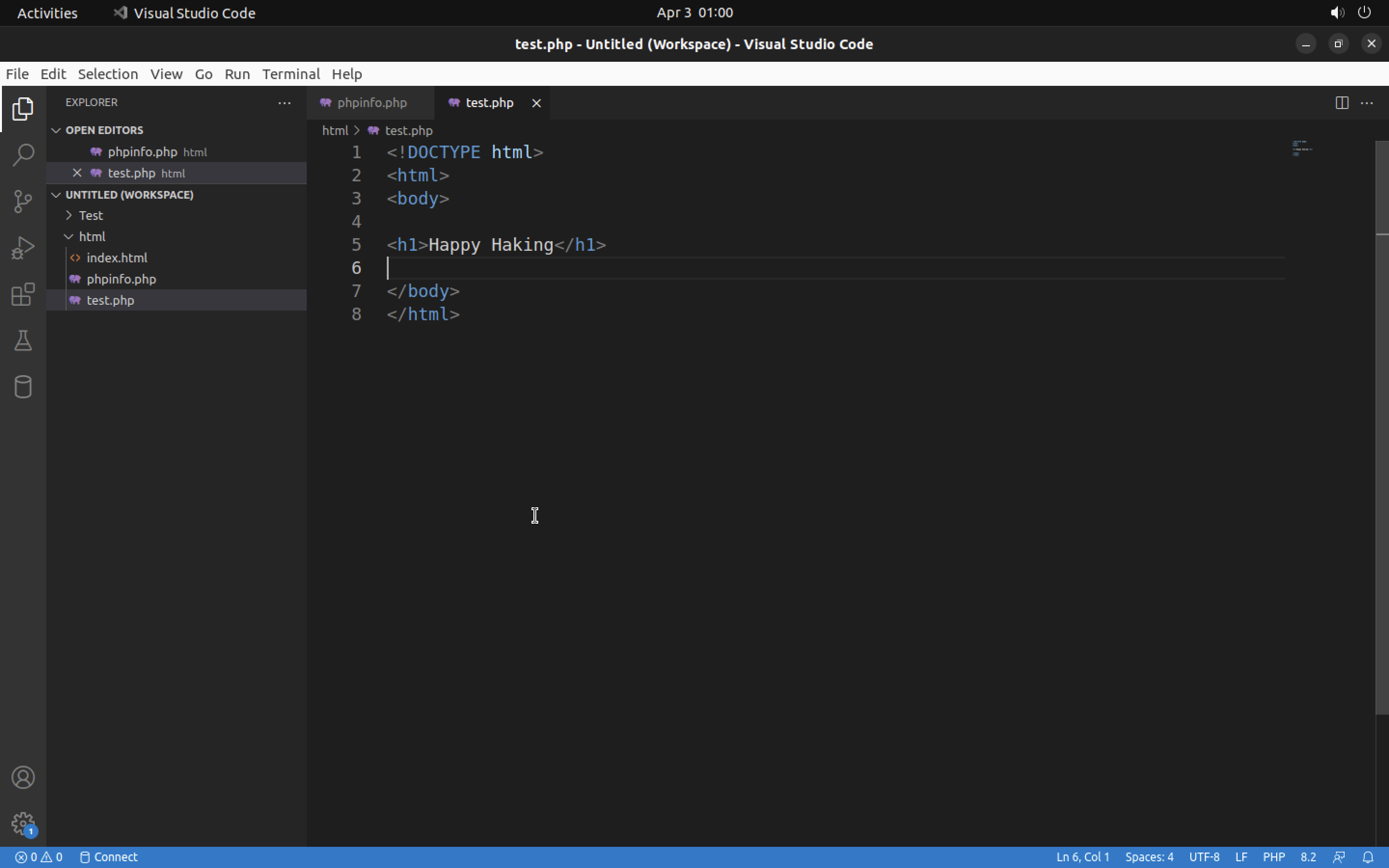Change encoding via UTF-8 status item
The image size is (1389, 868).
[1204, 857]
